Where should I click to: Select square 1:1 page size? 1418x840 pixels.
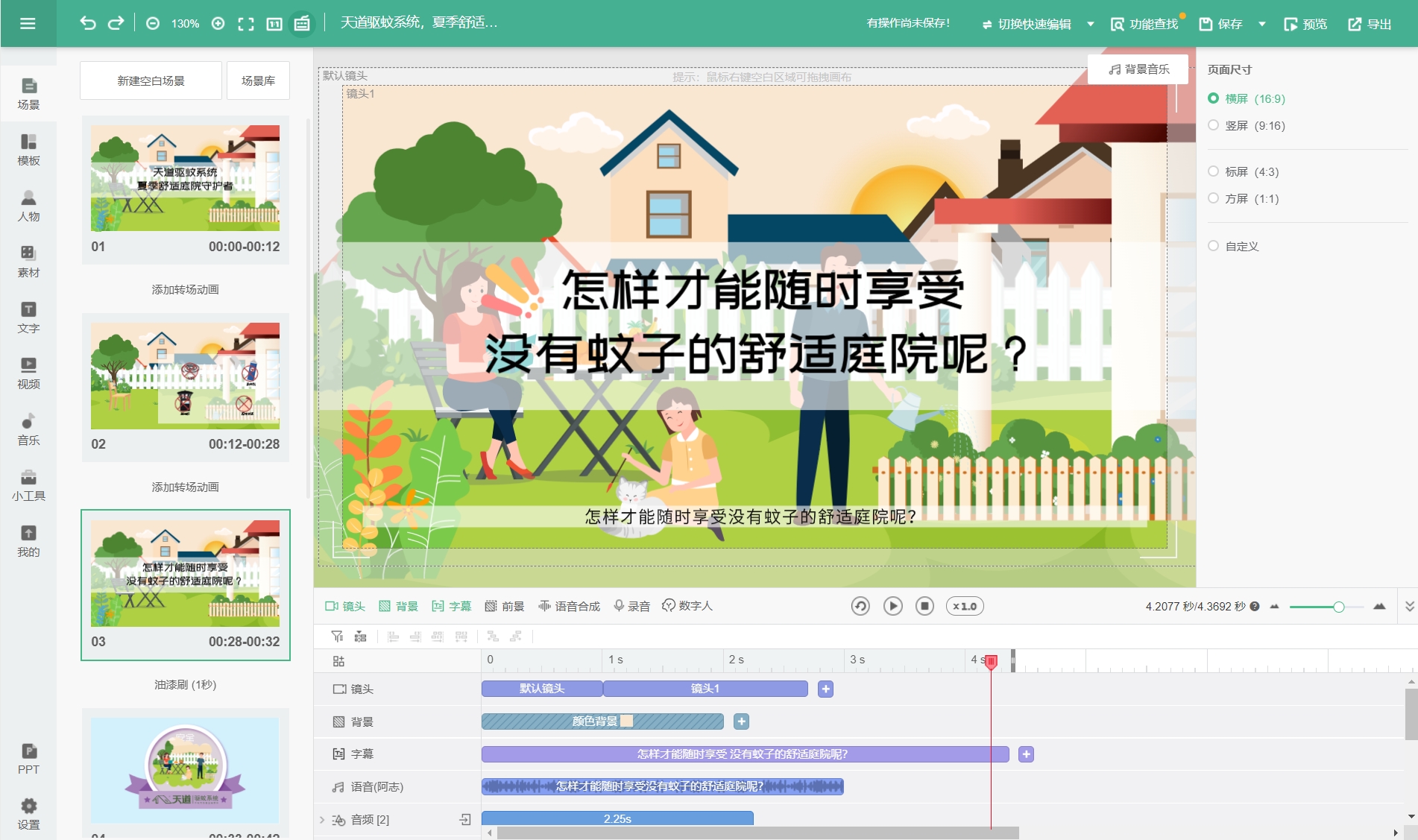(1243, 198)
